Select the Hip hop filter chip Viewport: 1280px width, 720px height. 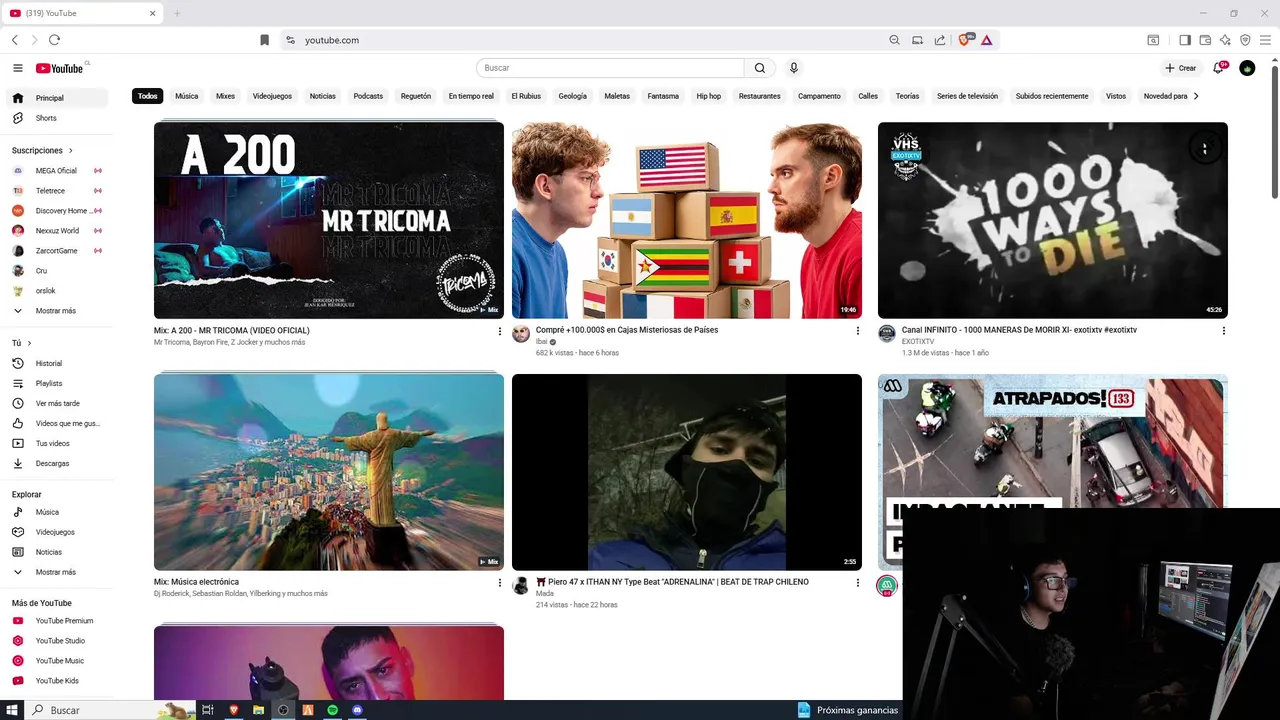click(709, 96)
